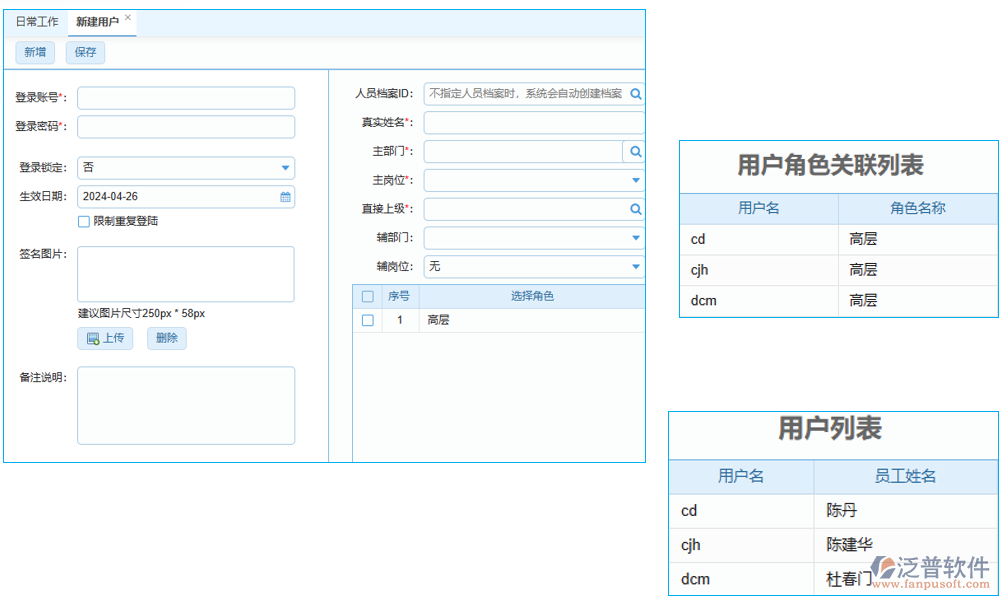Open the 直接上级 supervisor lookup icon

(634, 209)
